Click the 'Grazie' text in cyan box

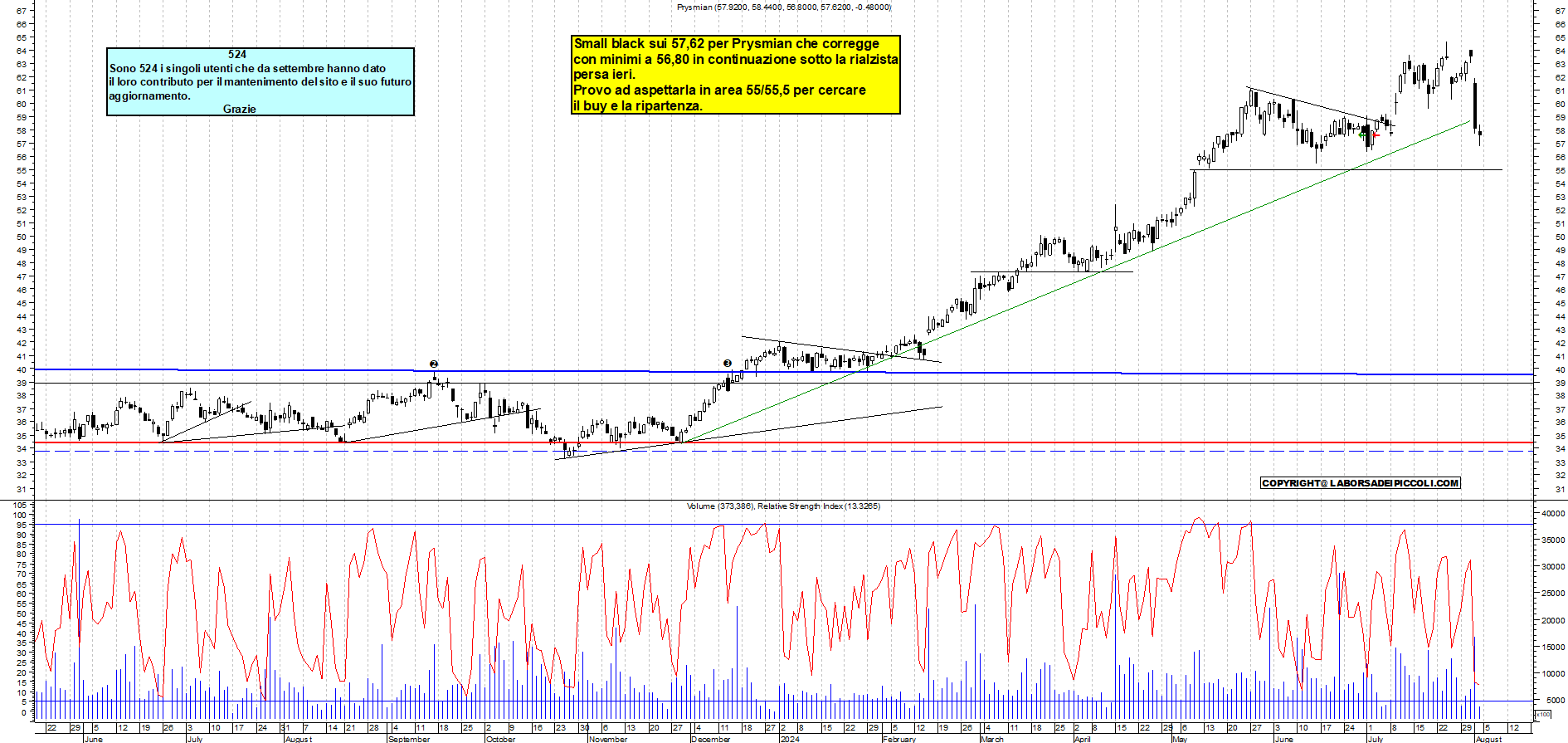(240, 109)
